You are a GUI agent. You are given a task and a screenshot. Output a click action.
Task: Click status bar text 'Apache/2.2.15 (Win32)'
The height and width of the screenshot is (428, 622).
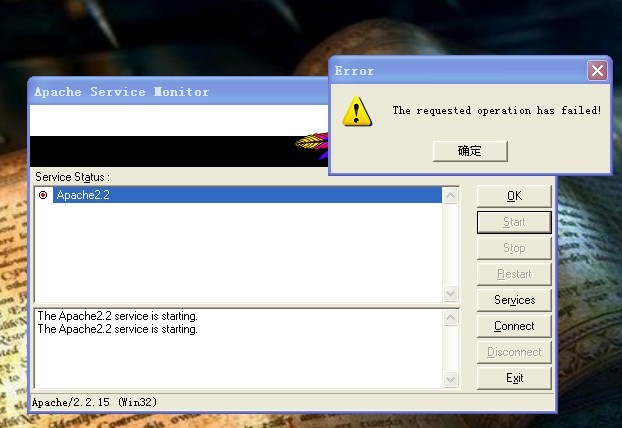coord(94,402)
